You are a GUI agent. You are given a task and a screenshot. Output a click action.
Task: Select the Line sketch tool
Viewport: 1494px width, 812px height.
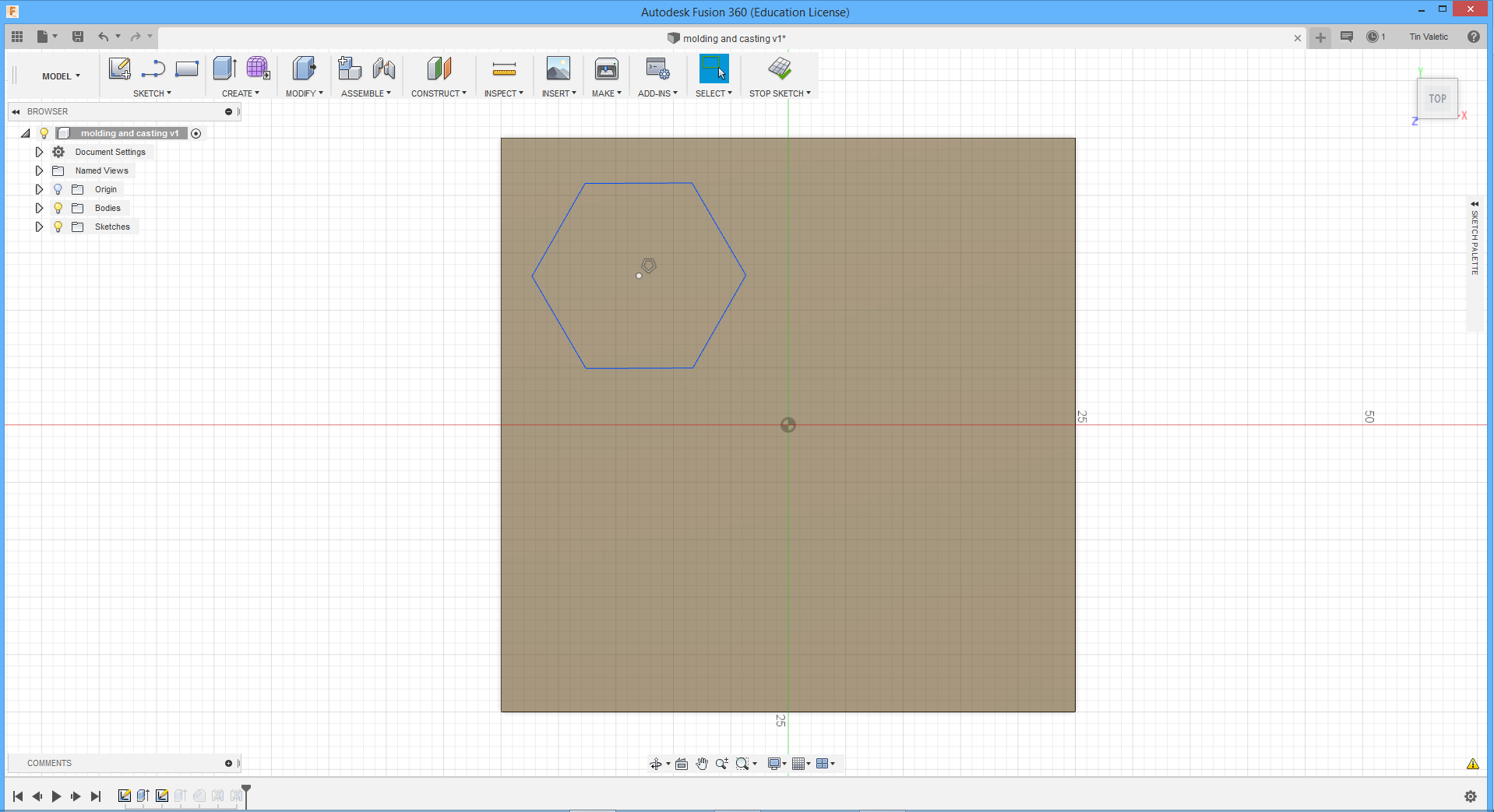pos(153,69)
